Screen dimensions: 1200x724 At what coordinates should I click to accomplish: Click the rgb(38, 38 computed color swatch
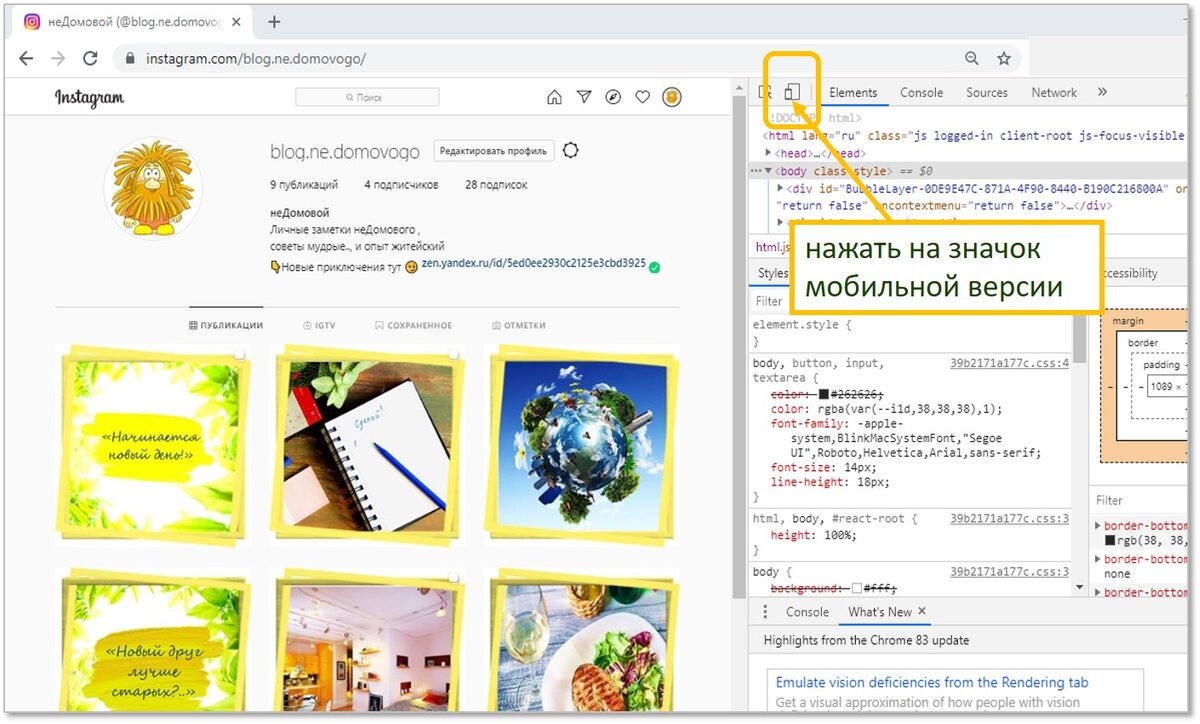click(x=1110, y=541)
